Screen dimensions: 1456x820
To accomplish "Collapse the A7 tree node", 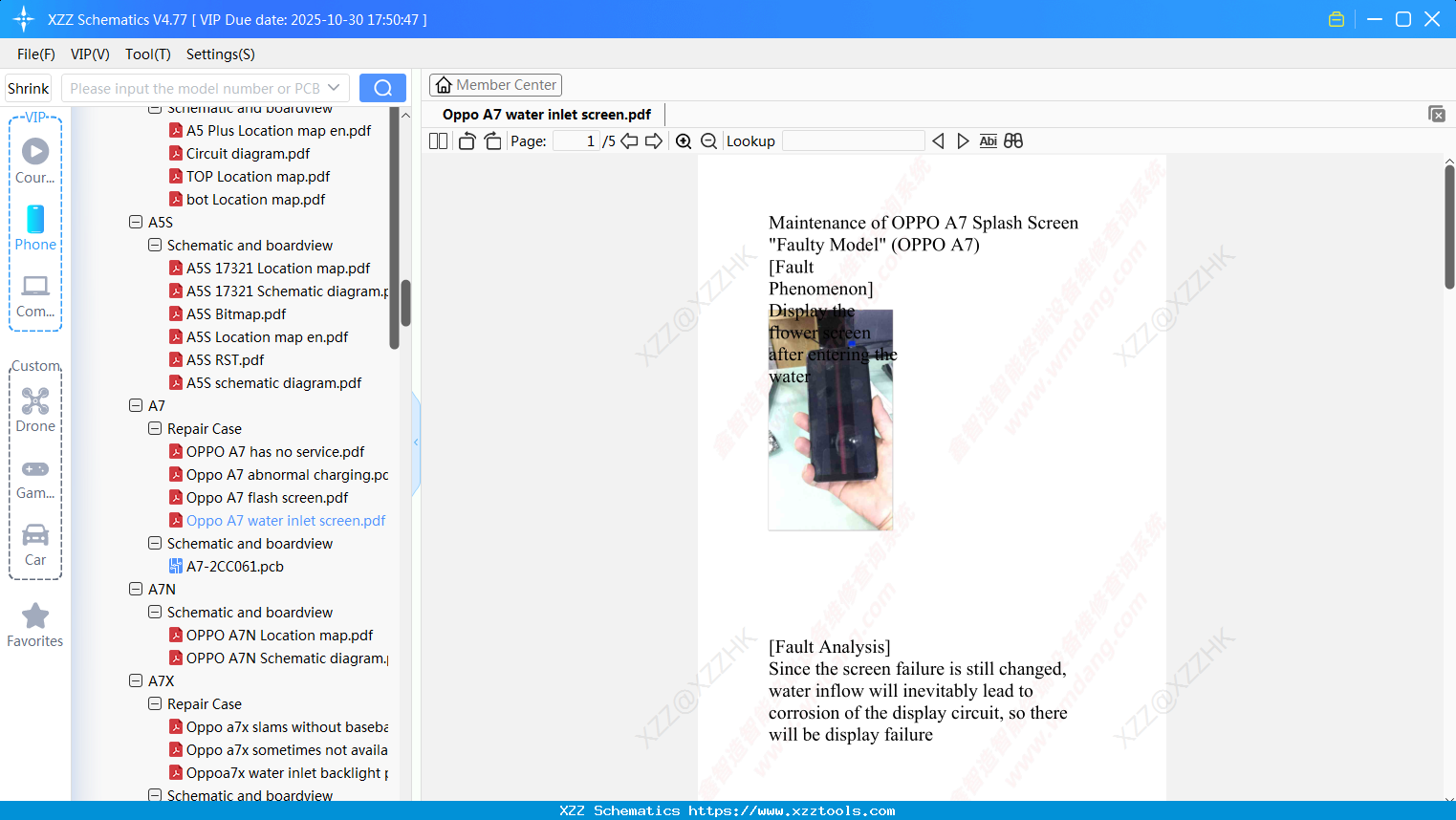I will [136, 405].
